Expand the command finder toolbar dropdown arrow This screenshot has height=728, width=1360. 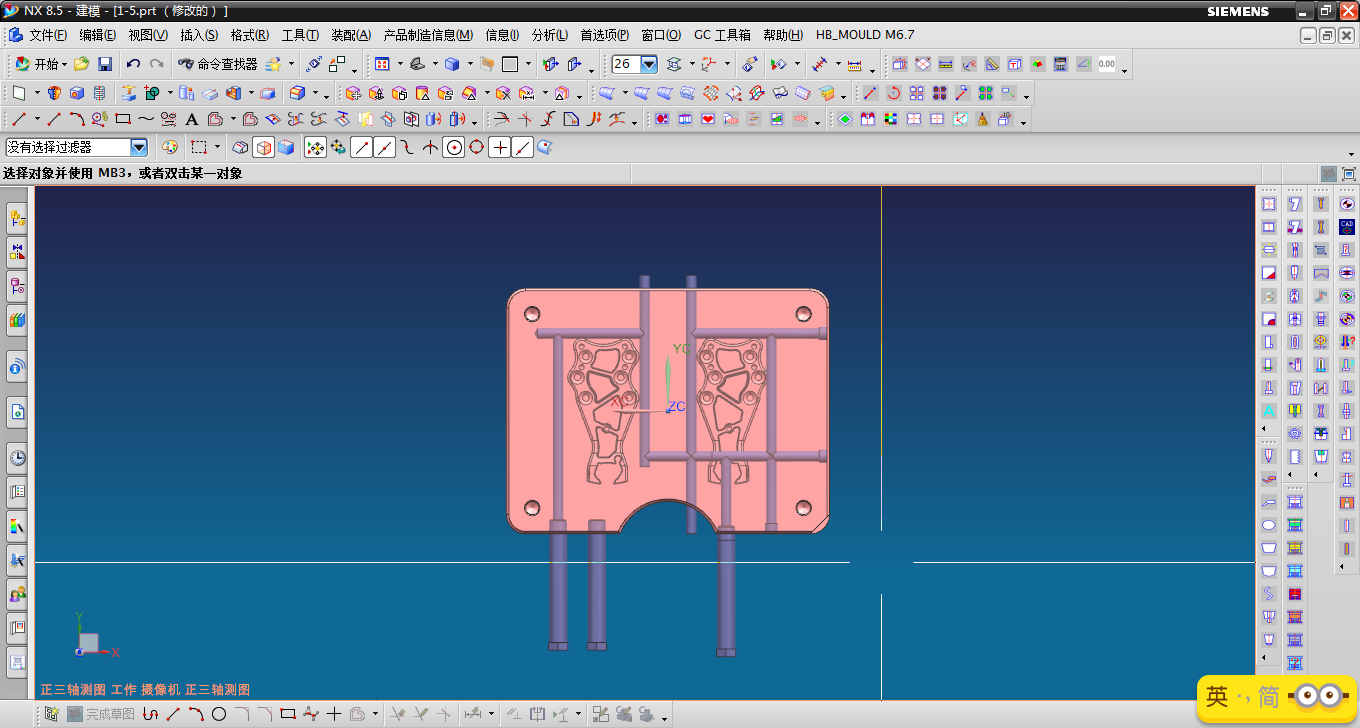(291, 64)
